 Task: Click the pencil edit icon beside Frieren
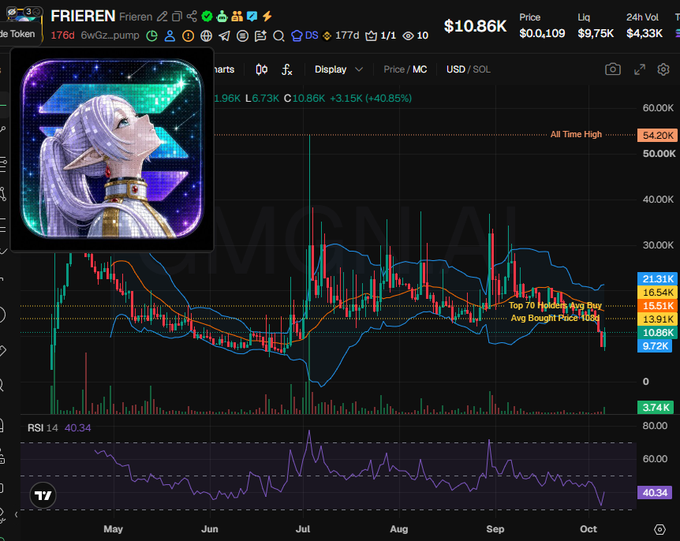pos(162,16)
